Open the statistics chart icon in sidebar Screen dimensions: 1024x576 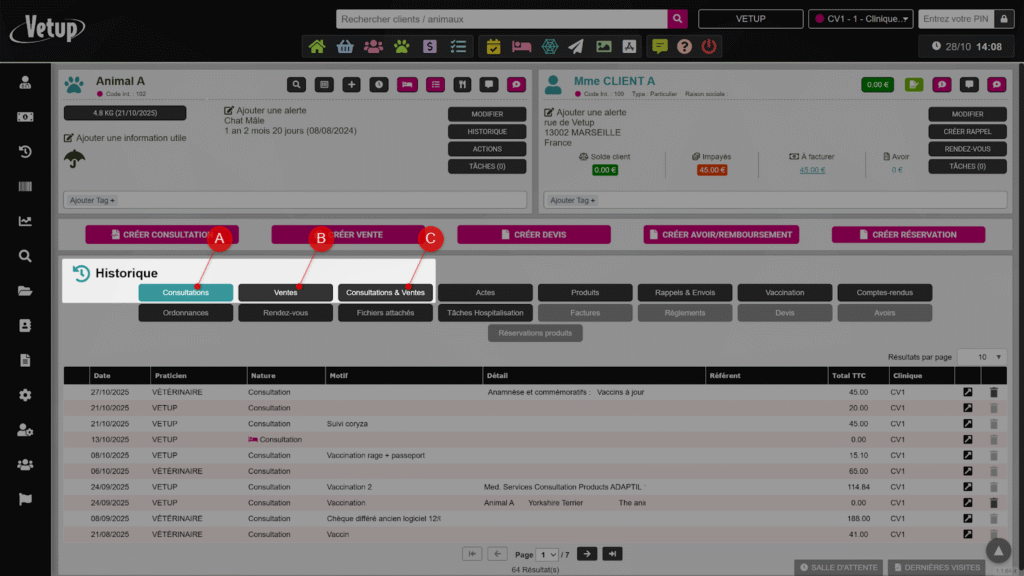tap(25, 221)
